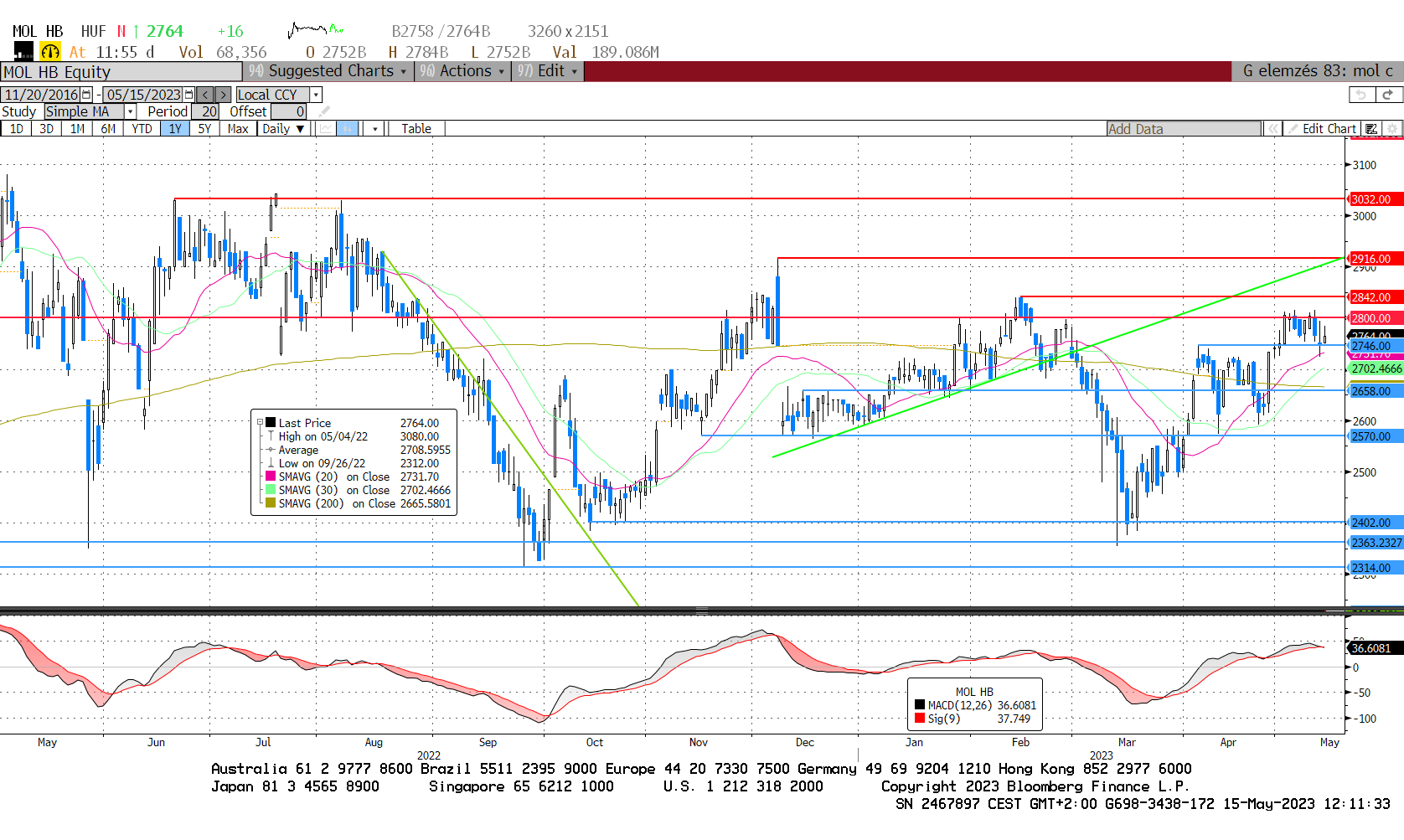Click the 2658.00 blue price level label

1376,391
